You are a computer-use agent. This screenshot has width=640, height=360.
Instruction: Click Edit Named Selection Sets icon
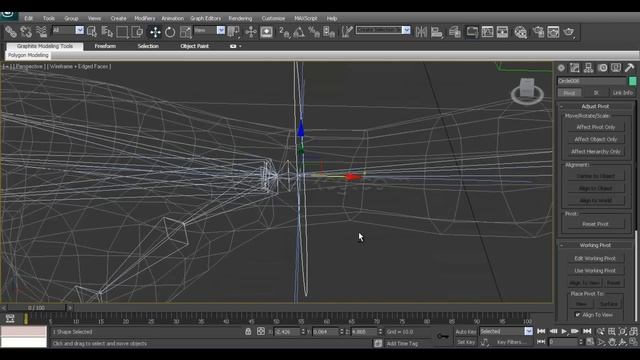pyautogui.click(x=347, y=32)
